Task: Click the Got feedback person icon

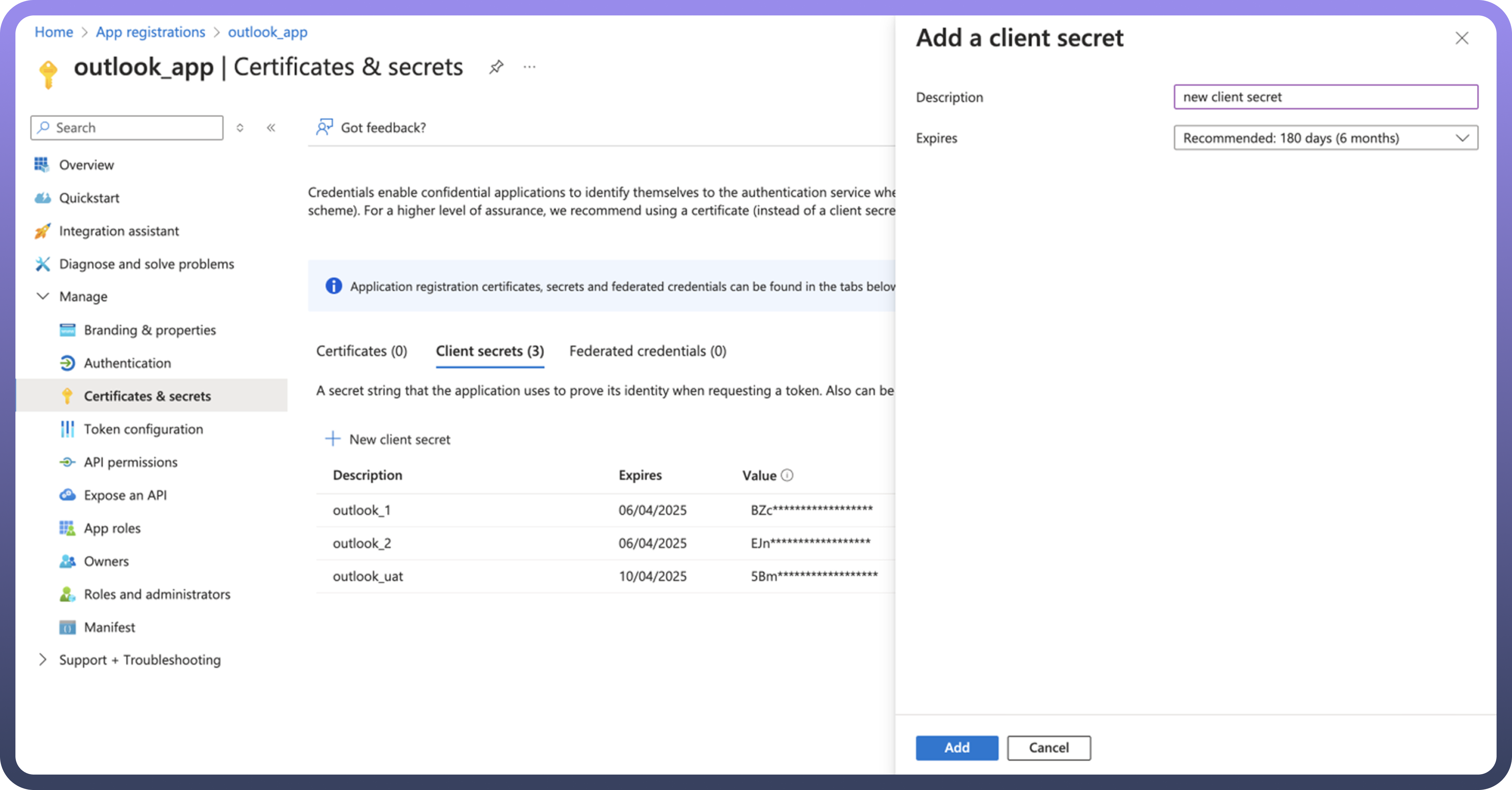Action: 324,127
